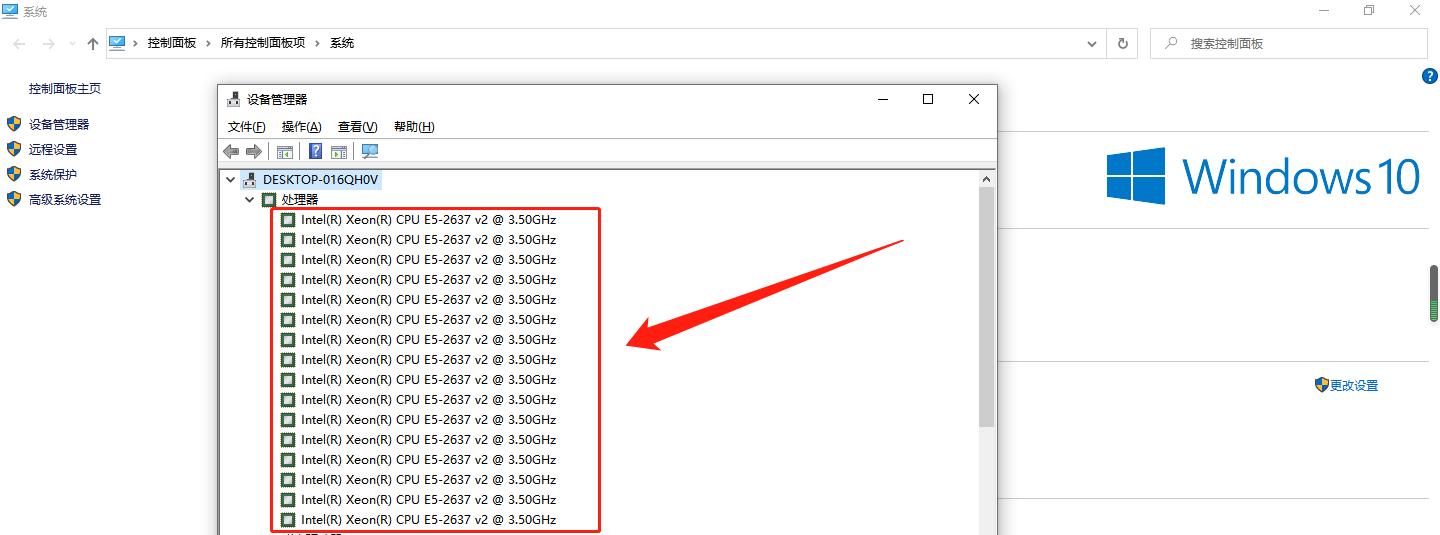The height and width of the screenshot is (535, 1440).
Task: Scan for hardware changes monitor icon
Action: (370, 151)
